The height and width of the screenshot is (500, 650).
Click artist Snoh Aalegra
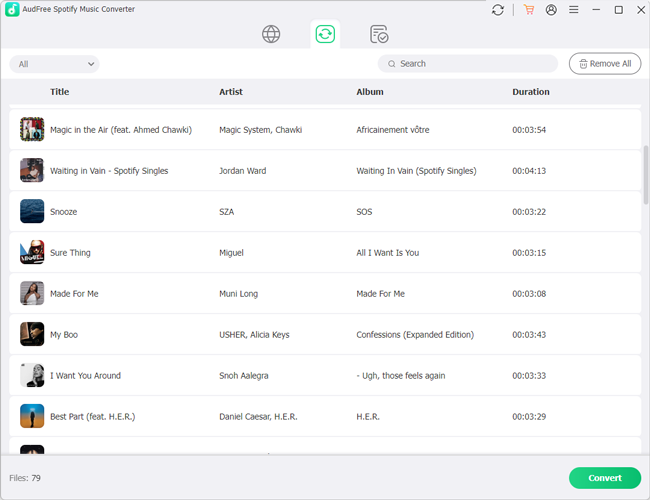click(244, 376)
